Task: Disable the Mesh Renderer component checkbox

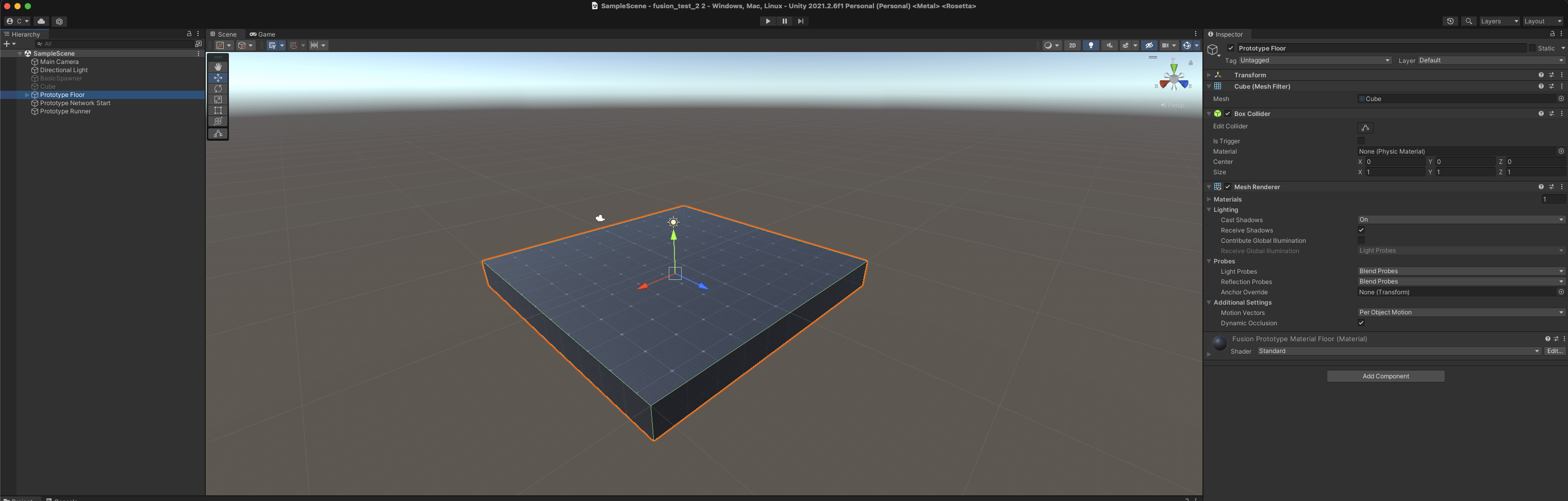Action: (1228, 187)
